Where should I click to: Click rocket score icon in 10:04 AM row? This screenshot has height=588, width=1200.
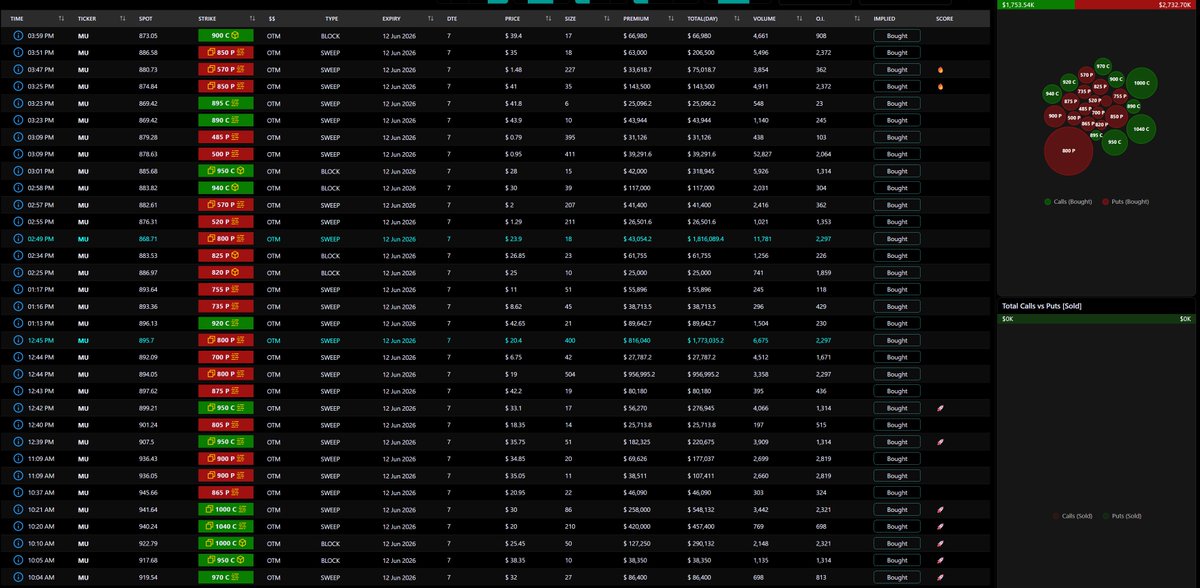coord(940,577)
